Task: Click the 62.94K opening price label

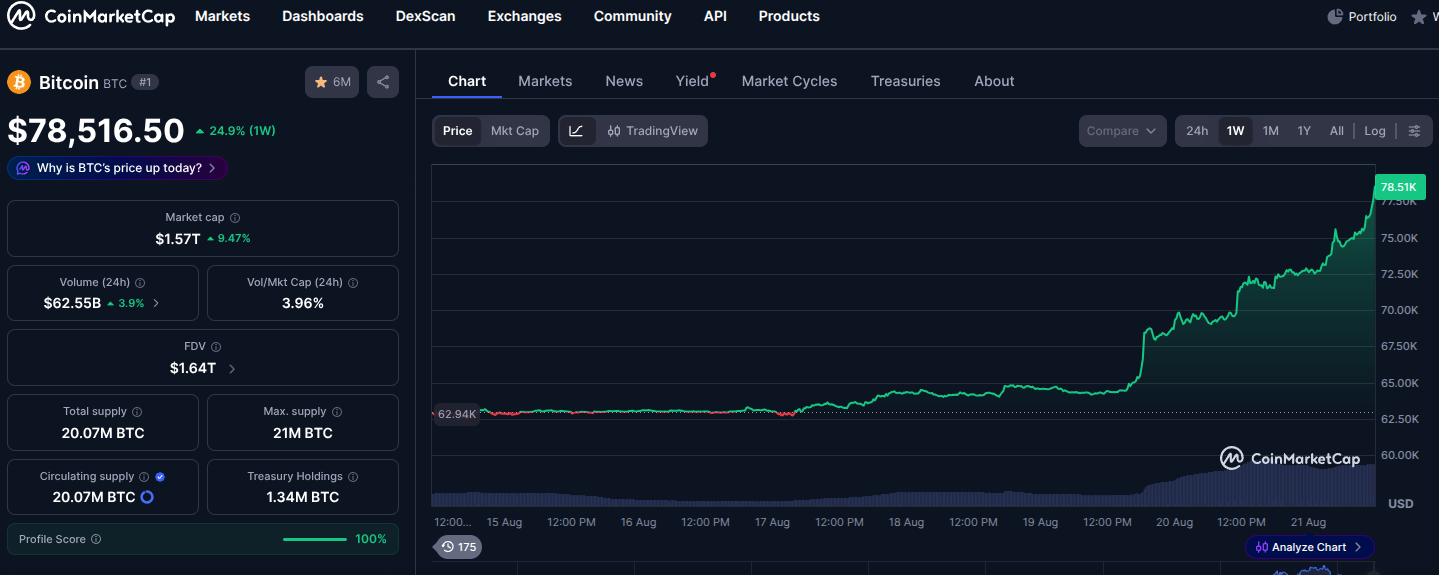Action: (457, 414)
